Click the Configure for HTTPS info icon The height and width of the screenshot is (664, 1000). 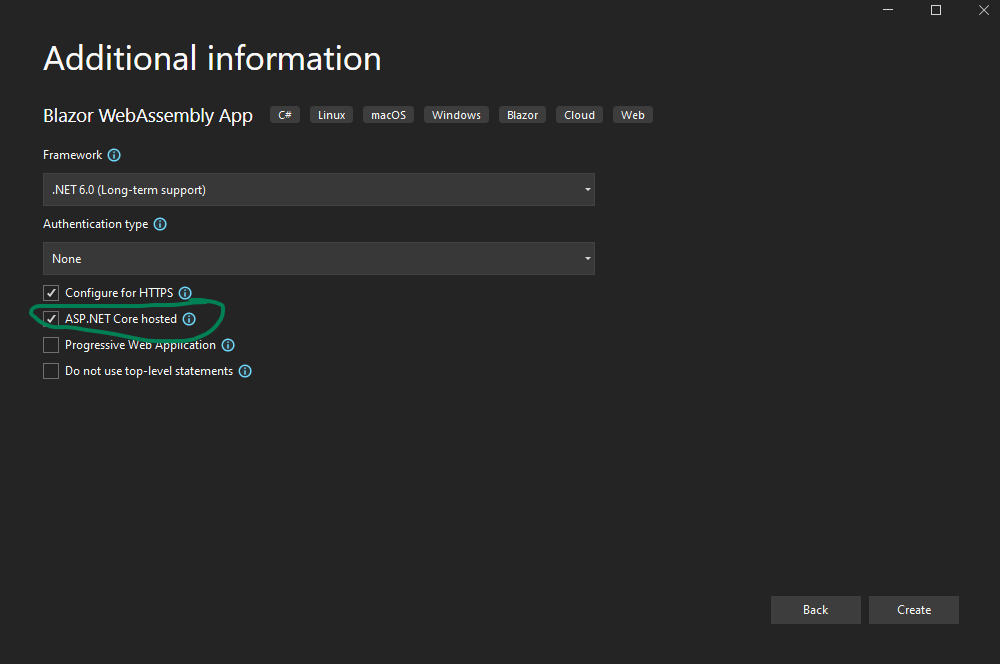[185, 293]
